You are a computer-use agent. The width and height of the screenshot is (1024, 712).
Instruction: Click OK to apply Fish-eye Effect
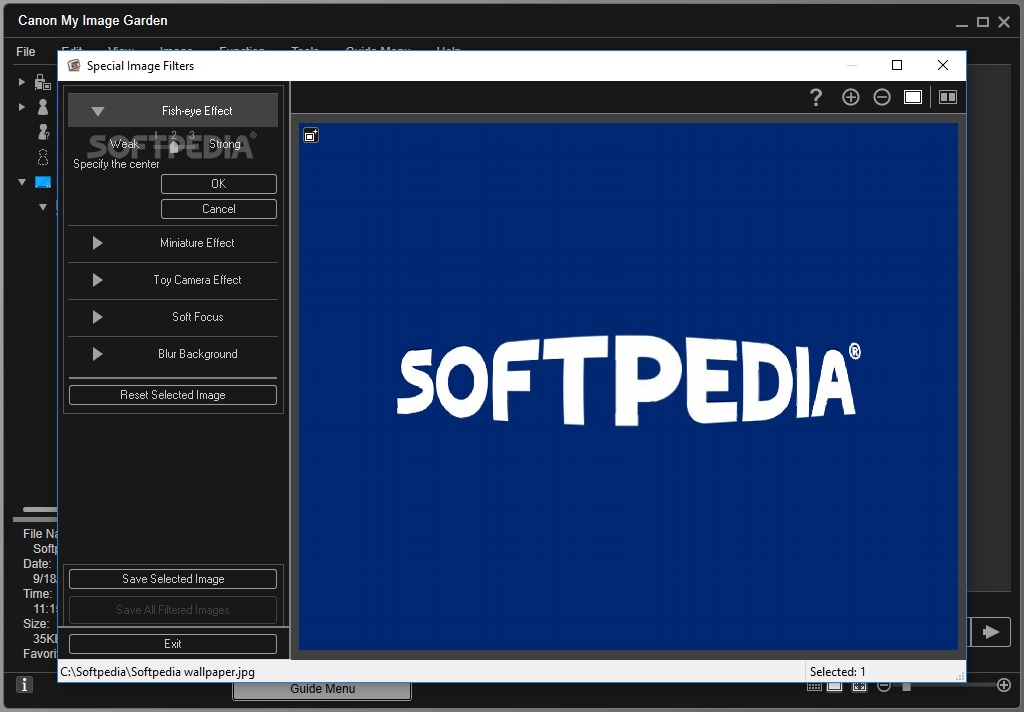point(219,184)
